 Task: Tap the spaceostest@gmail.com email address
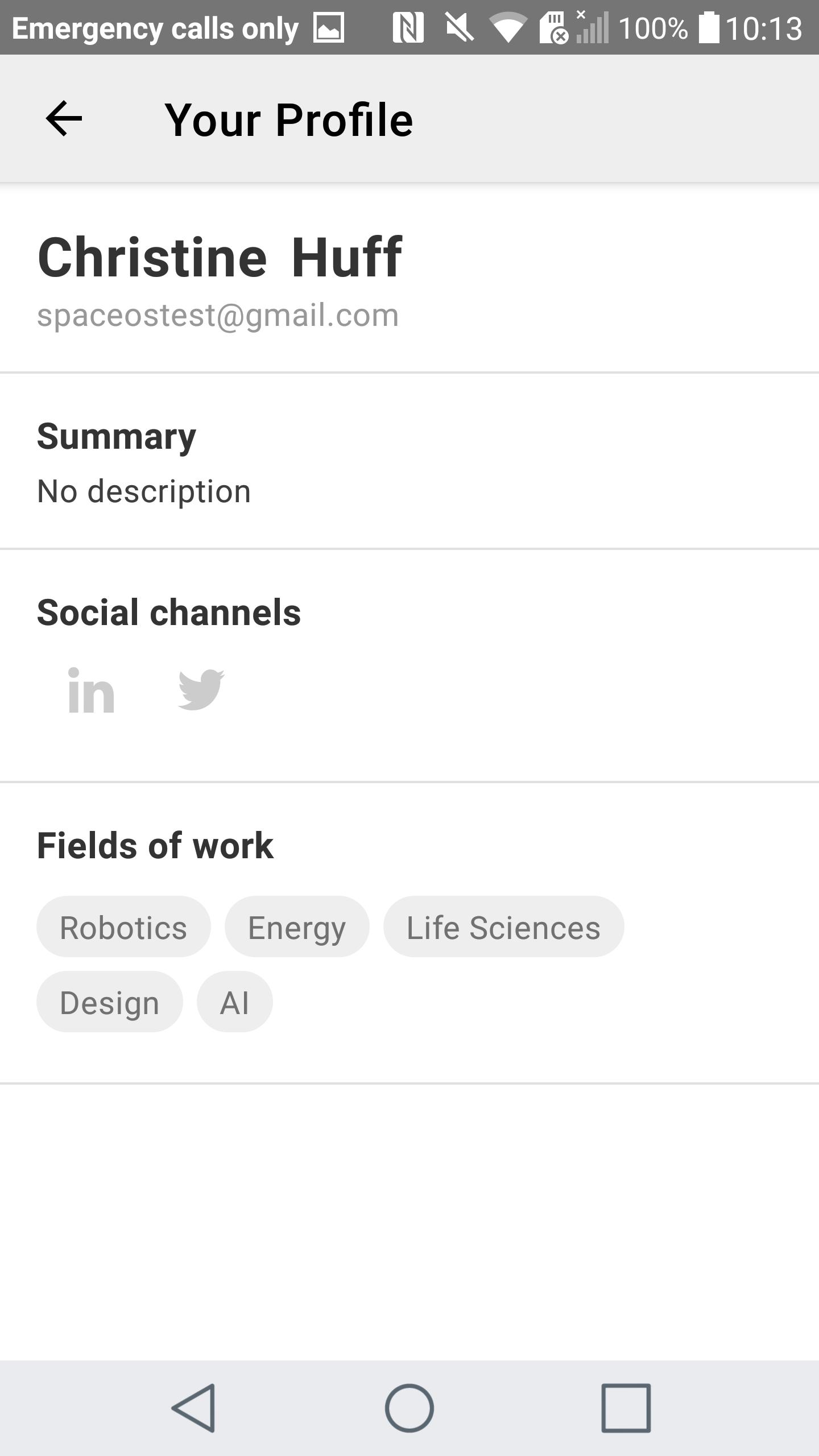218,315
